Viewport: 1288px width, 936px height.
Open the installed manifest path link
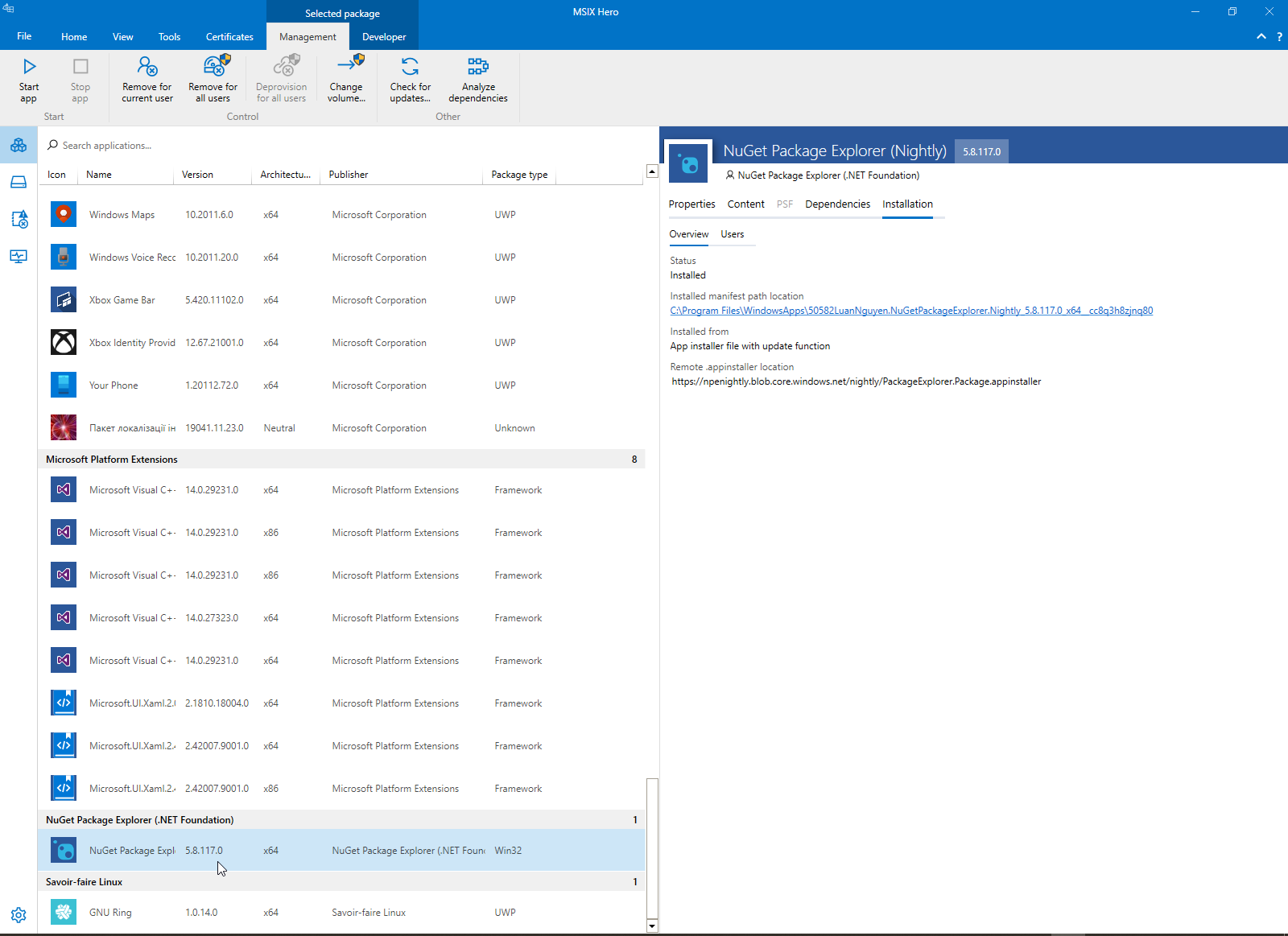(x=911, y=311)
